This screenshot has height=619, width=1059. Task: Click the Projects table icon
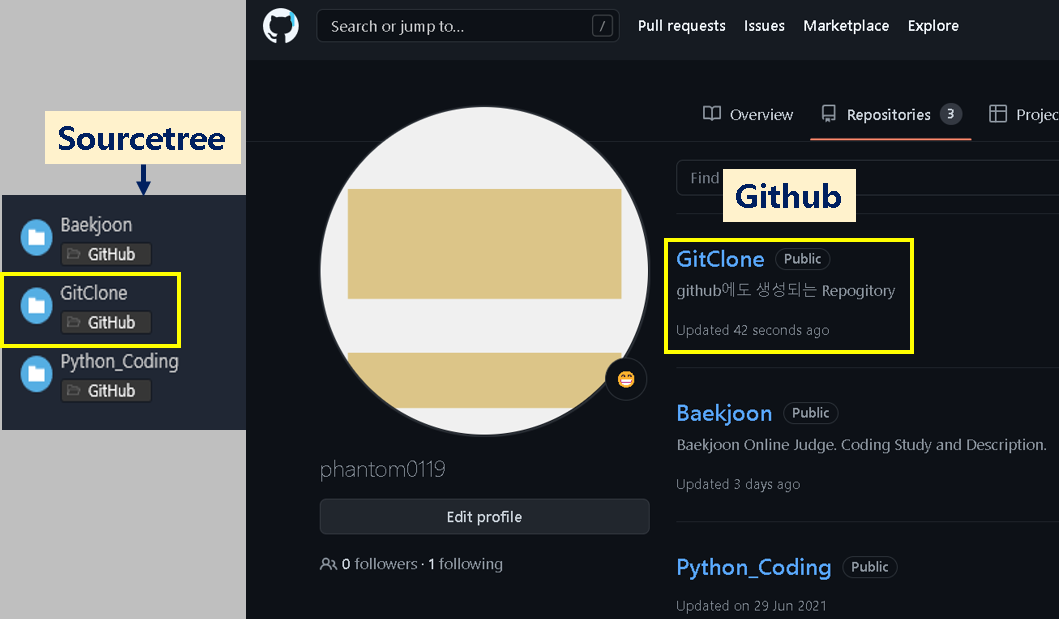pos(998,113)
